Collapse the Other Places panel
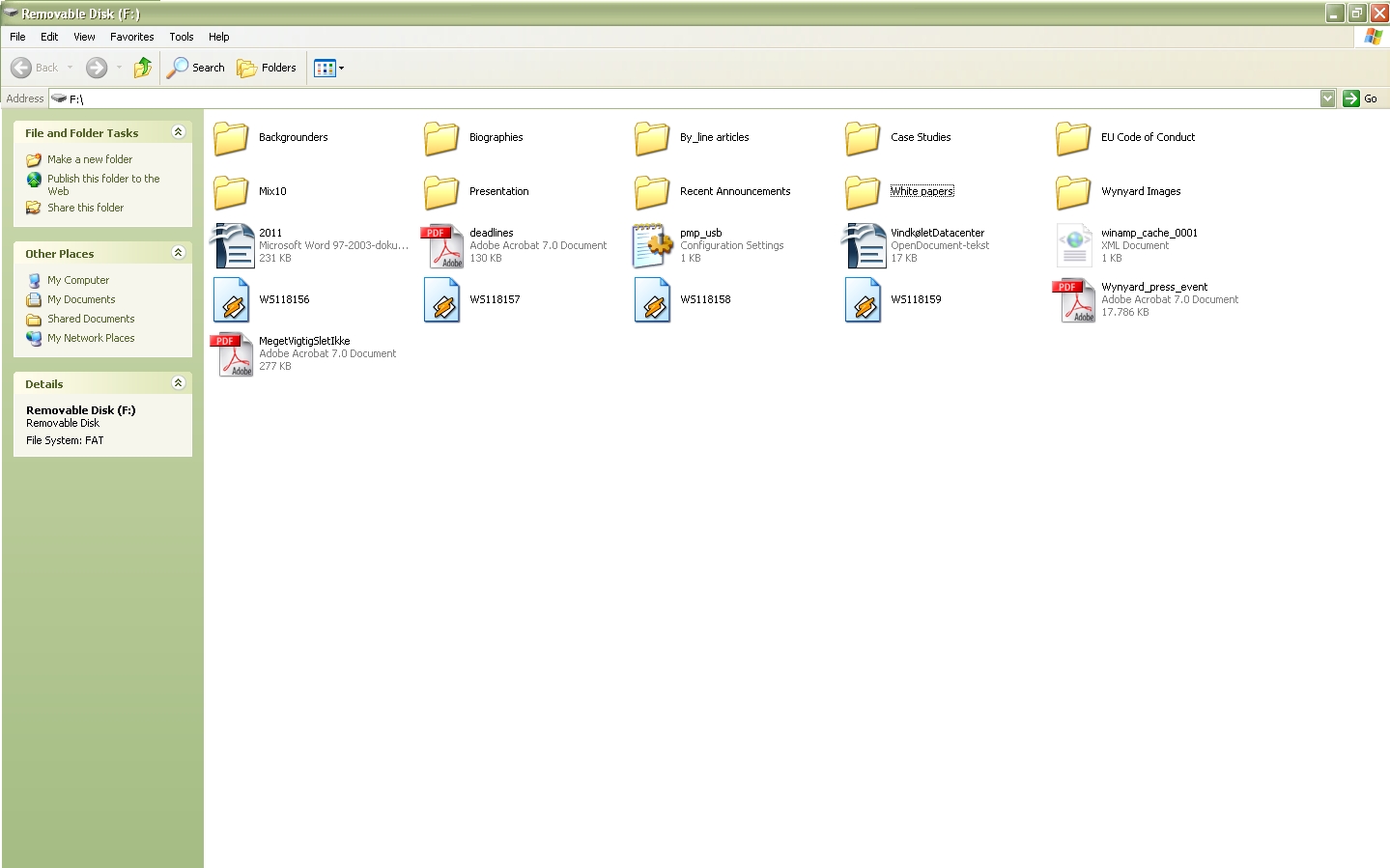The width and height of the screenshot is (1390, 868). click(x=178, y=253)
